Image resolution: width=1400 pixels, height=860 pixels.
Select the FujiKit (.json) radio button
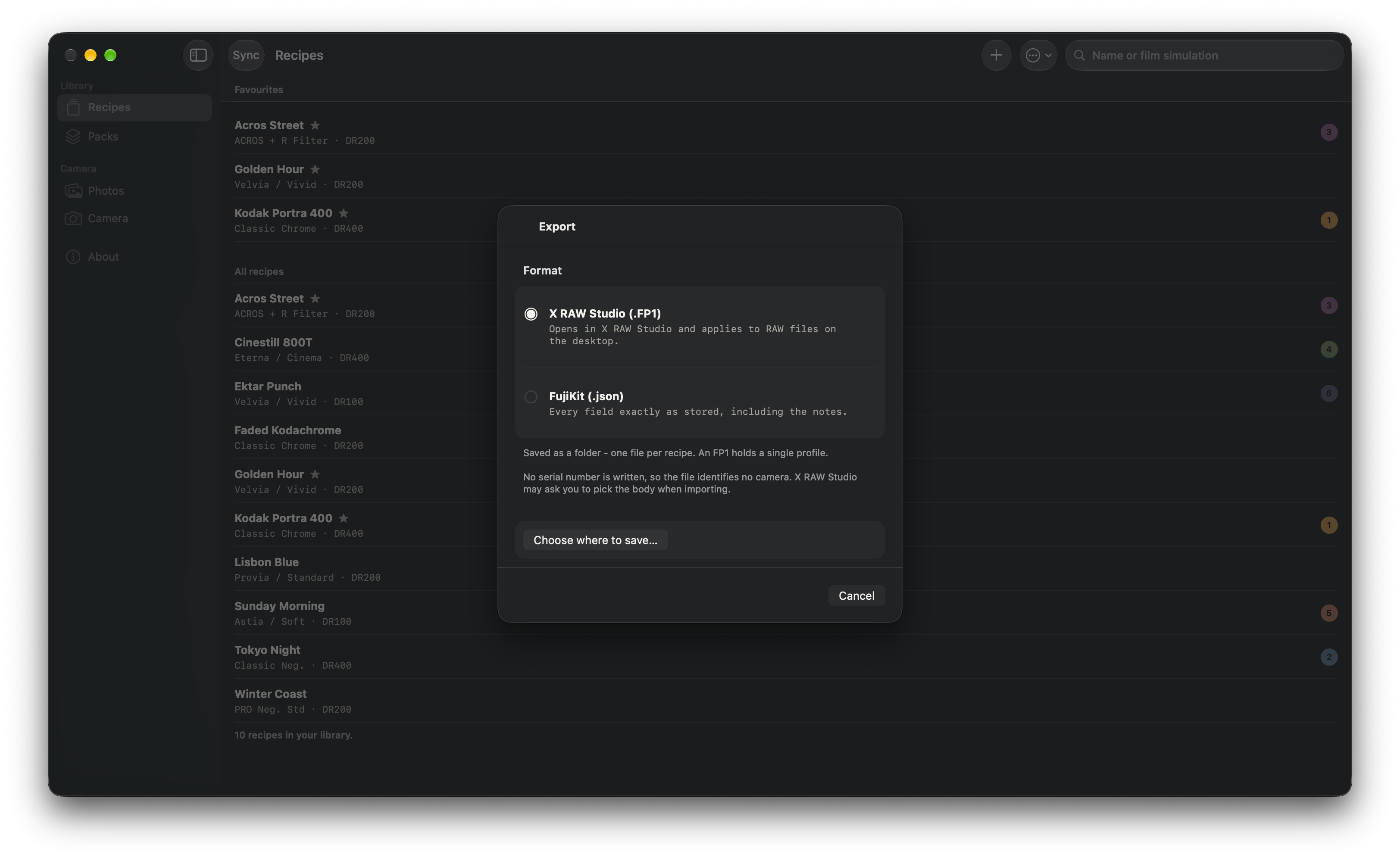pyautogui.click(x=530, y=396)
